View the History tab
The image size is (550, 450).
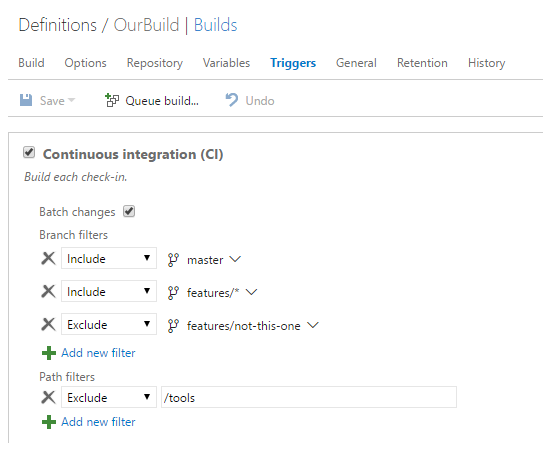coord(487,63)
